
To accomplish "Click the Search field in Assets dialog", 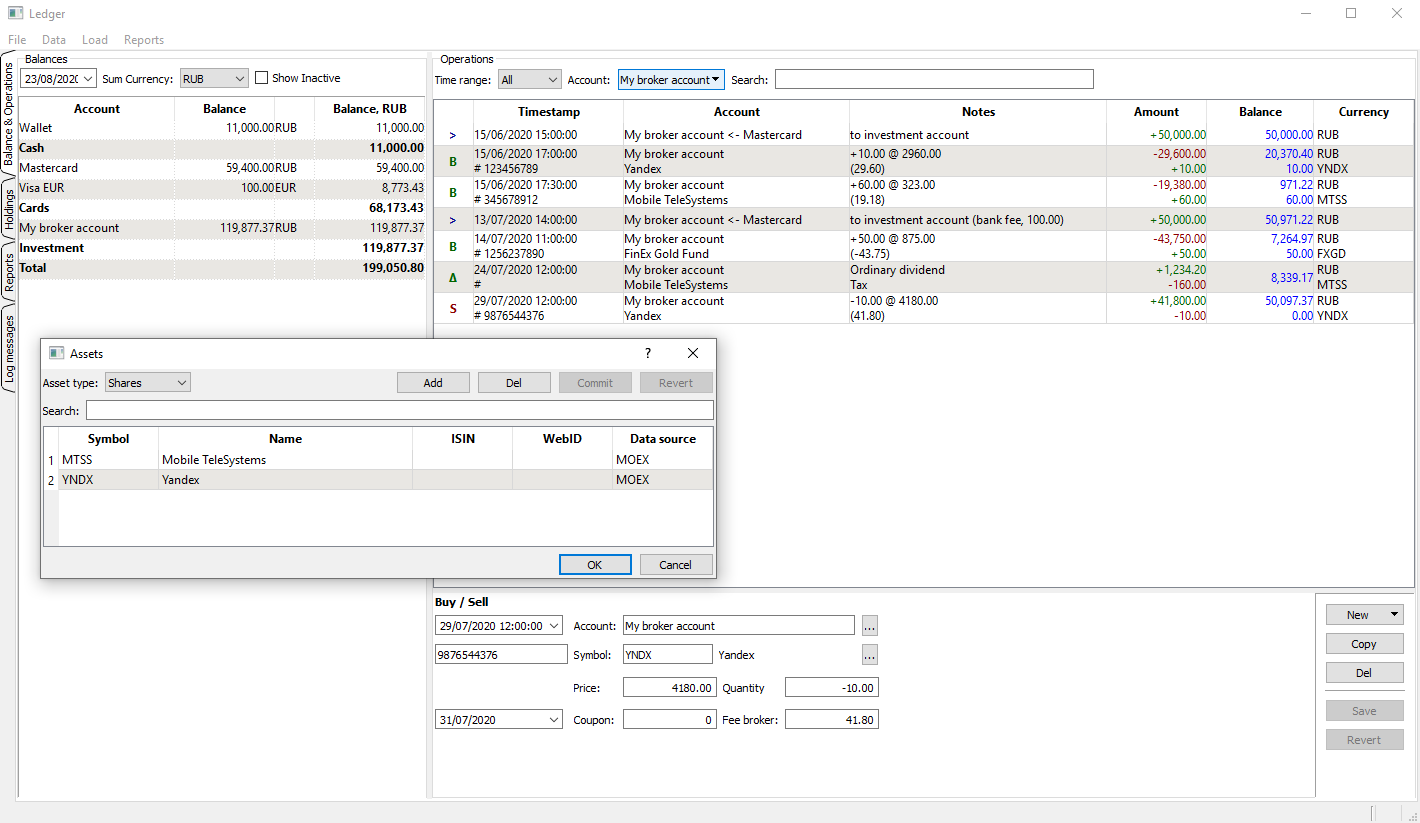I will click(x=399, y=410).
